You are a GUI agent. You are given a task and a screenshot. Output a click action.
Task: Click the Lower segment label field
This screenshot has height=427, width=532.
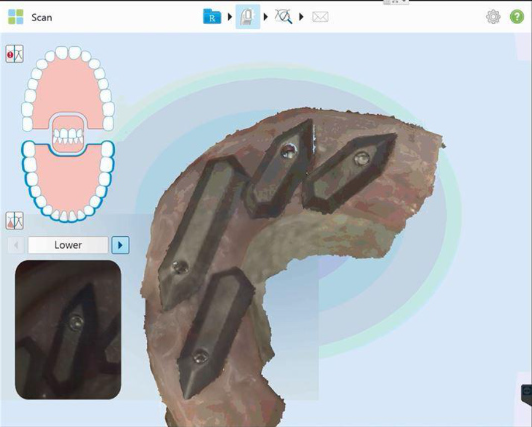(68, 245)
